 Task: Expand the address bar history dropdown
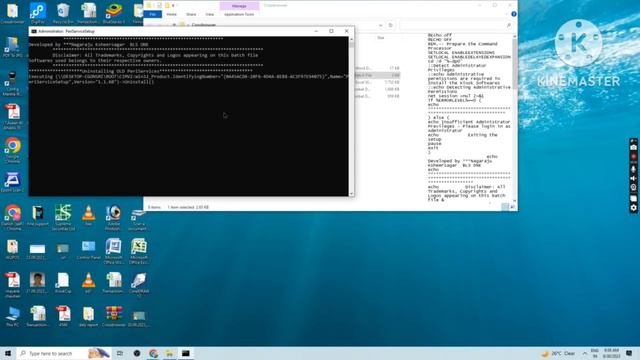tap(380, 25)
